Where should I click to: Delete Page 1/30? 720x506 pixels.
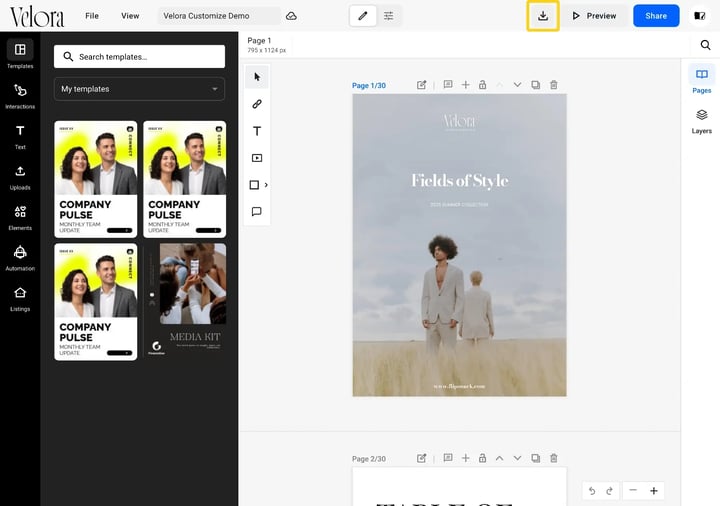click(554, 84)
